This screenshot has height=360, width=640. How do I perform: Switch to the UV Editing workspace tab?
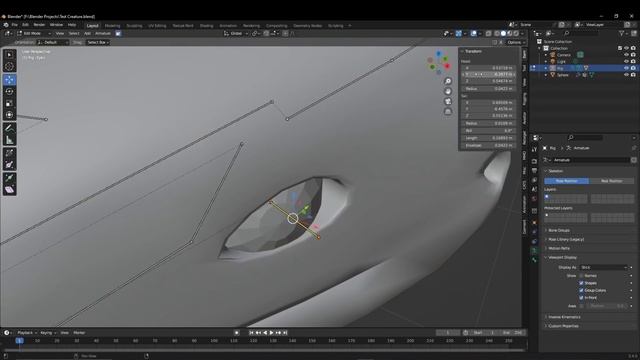(157, 26)
